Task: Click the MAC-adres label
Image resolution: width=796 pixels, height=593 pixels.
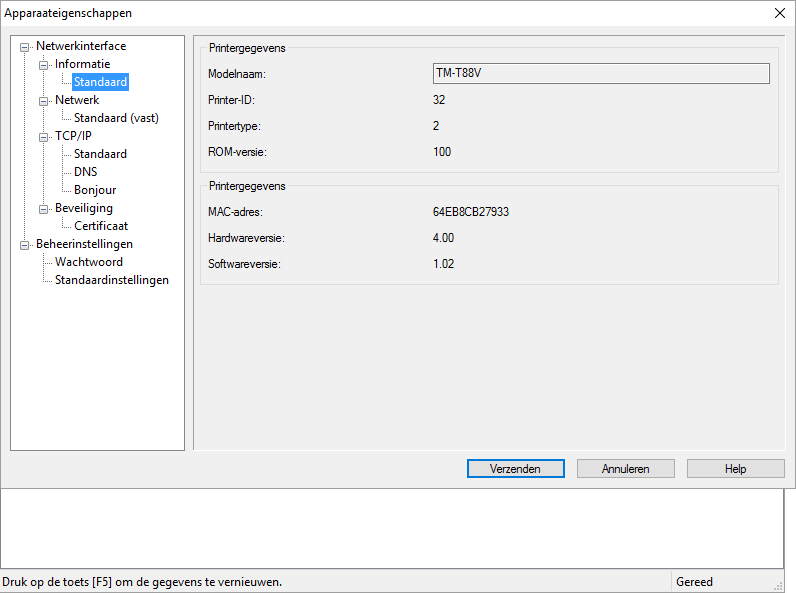Action: click(x=235, y=212)
